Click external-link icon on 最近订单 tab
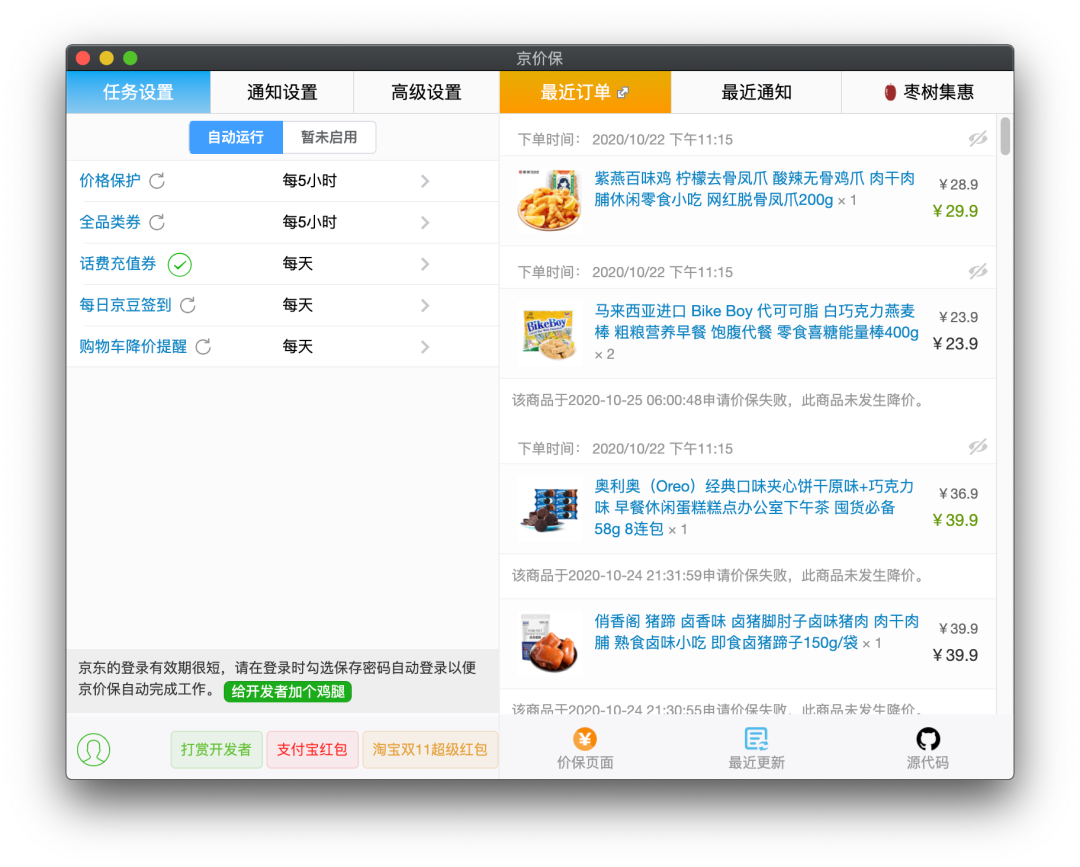 pyautogui.click(x=623, y=92)
